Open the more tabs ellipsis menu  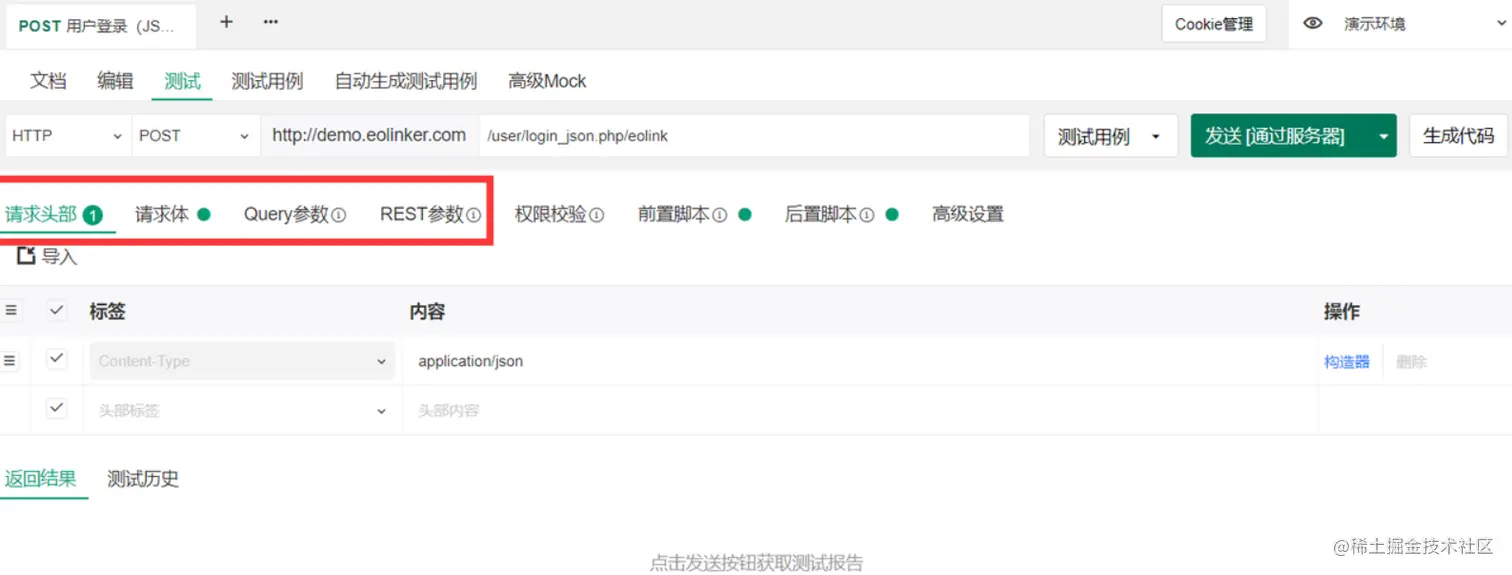point(271,21)
